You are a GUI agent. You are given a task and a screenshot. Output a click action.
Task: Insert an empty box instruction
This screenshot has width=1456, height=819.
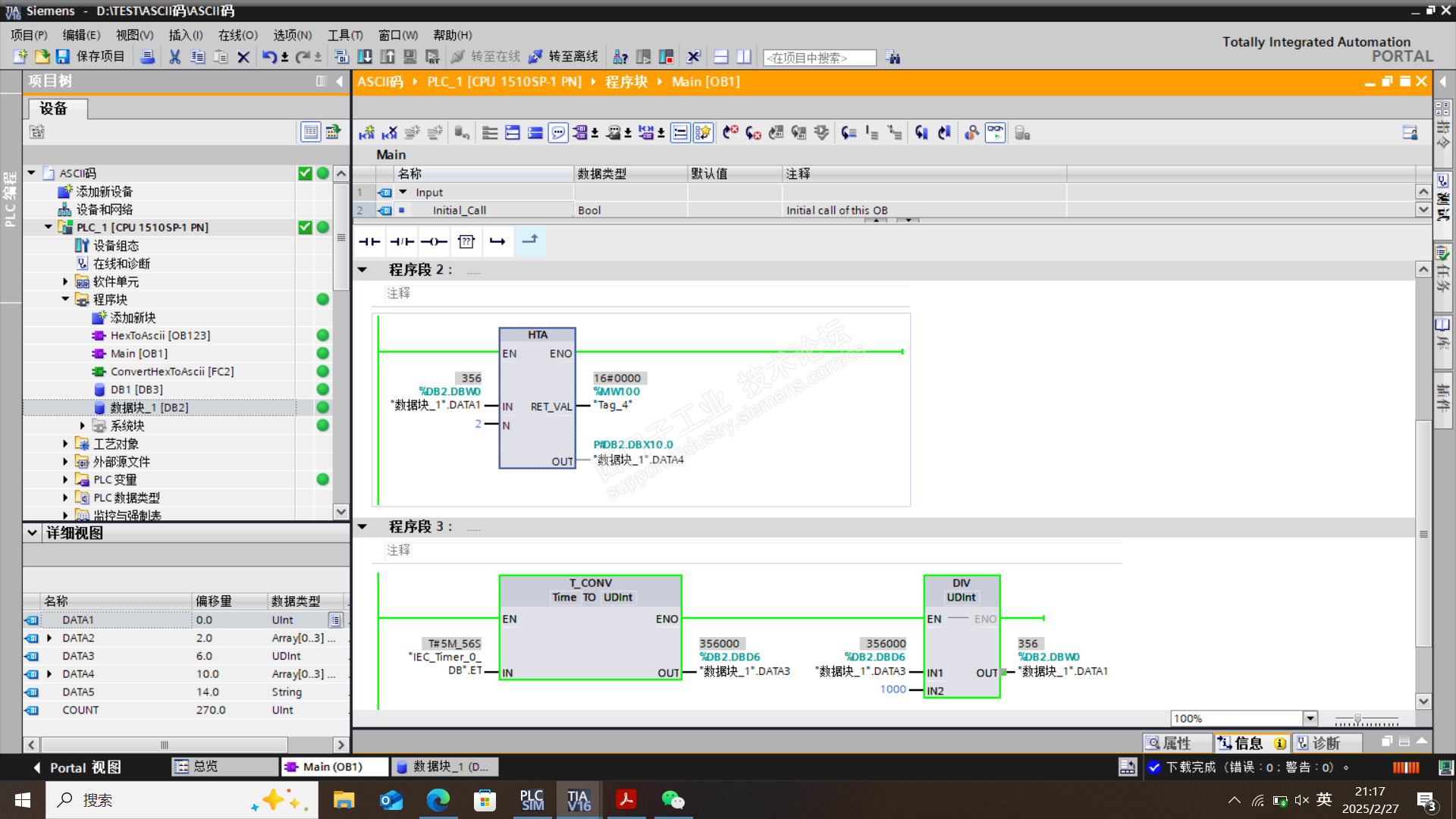pos(466,242)
